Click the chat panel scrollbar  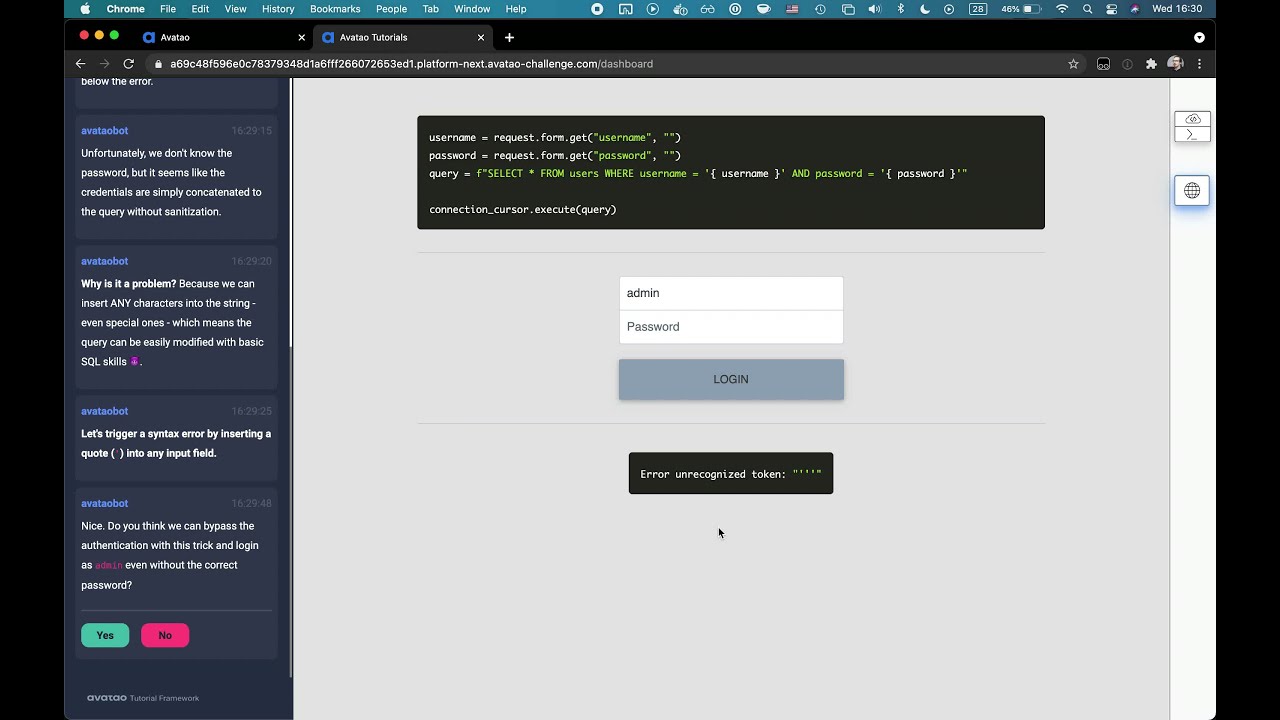pos(290,378)
